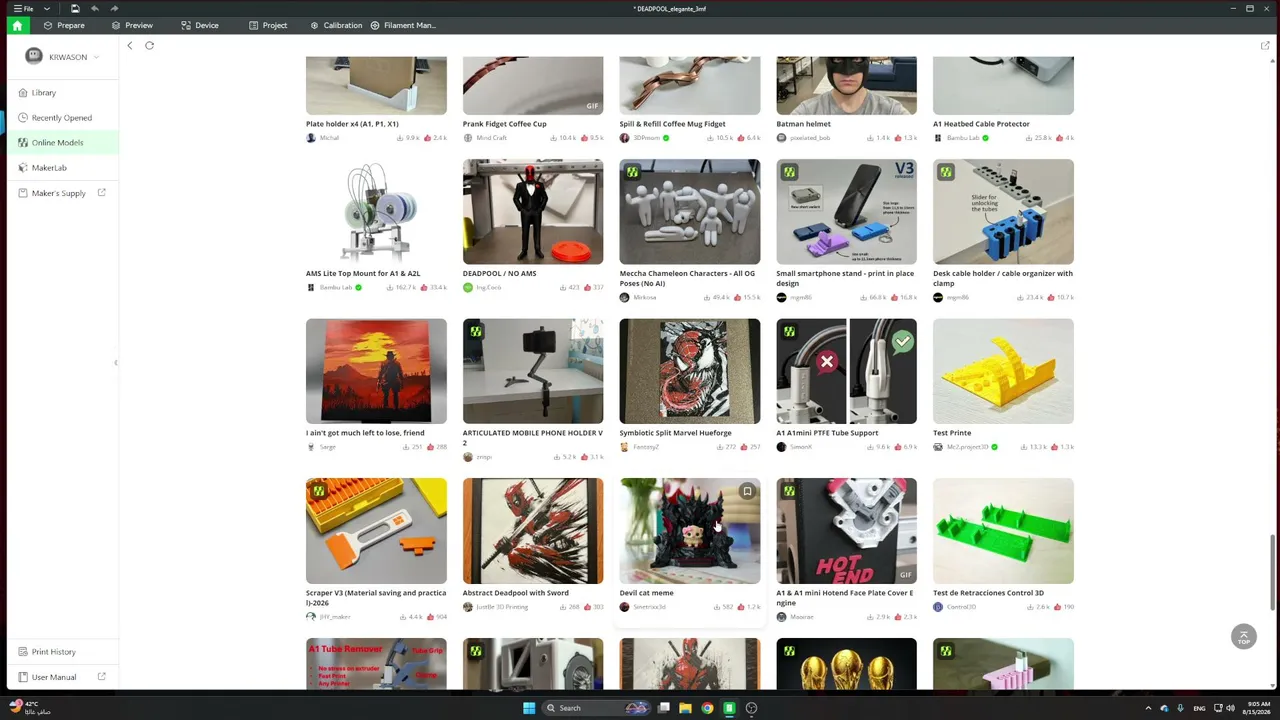Image resolution: width=1280 pixels, height=720 pixels.
Task: Click 'Devil cat meme' title text
Action: pyautogui.click(x=647, y=593)
